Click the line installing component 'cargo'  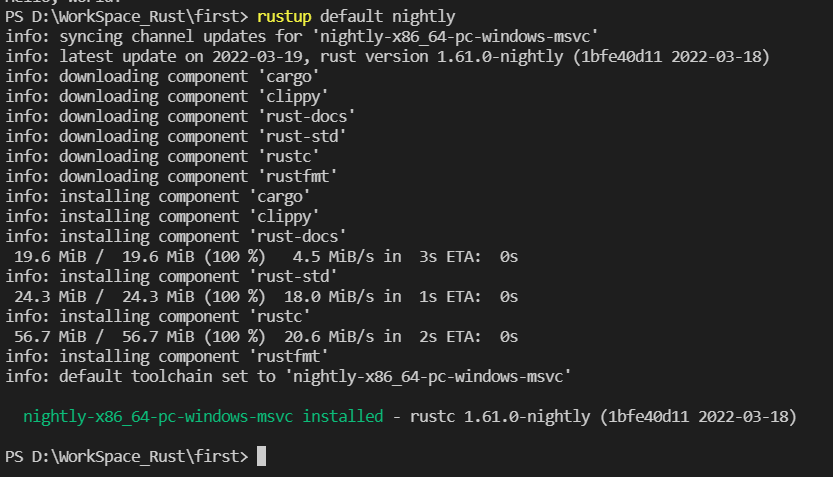point(158,197)
